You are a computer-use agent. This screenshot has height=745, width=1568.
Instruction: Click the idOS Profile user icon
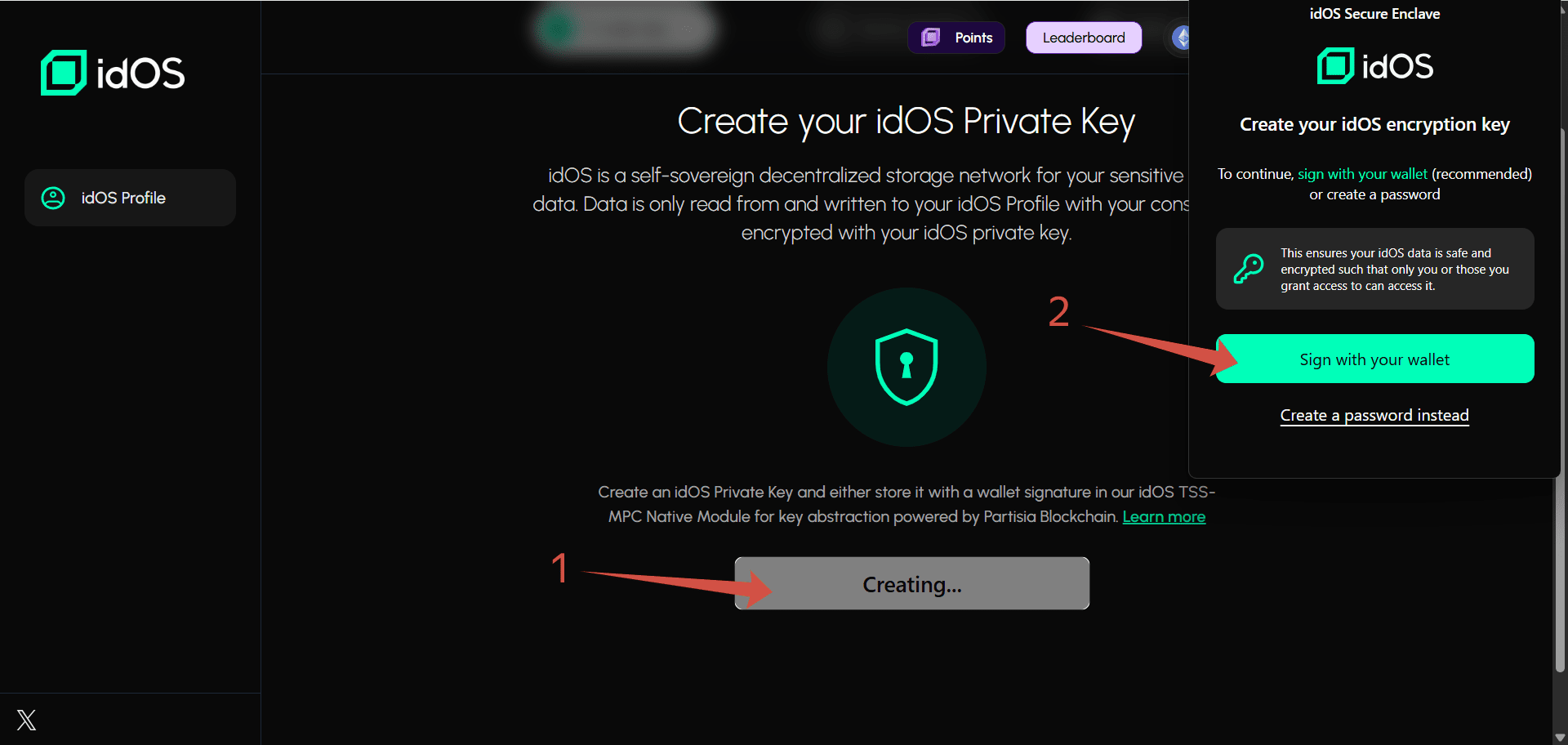53,198
